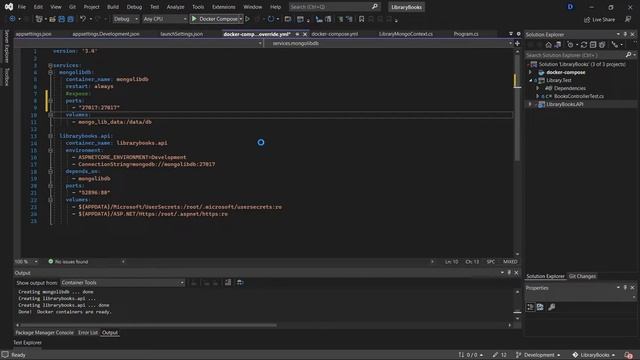Open the Docker Compose start dropdown arrow
Viewport: 640px width, 360px height.
point(241,19)
